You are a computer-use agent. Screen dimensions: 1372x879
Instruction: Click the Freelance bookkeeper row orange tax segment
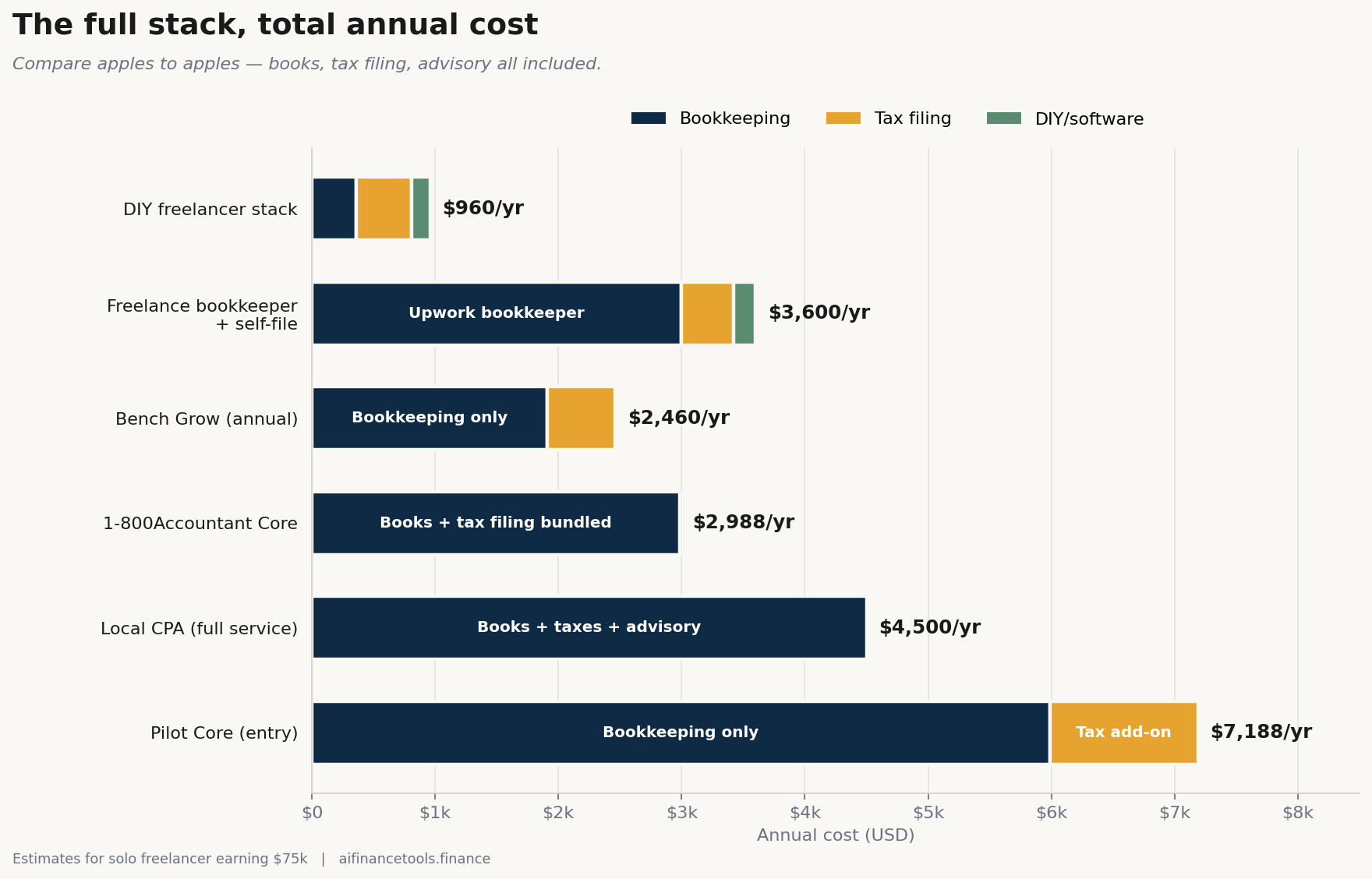pyautogui.click(x=707, y=313)
